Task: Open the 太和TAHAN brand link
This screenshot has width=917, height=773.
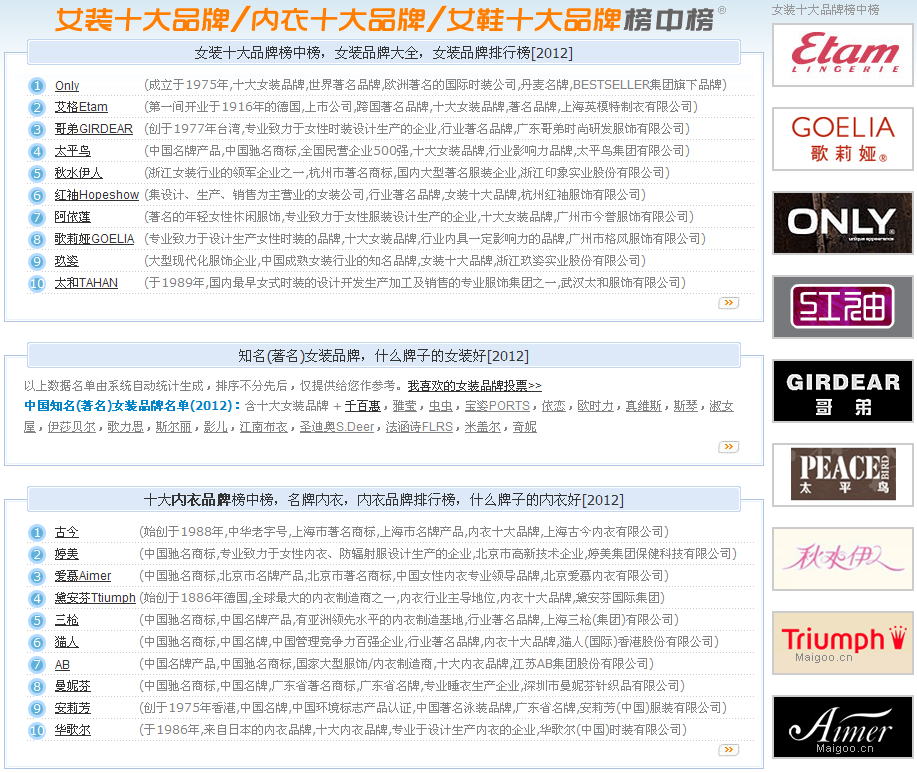Action: [86, 283]
